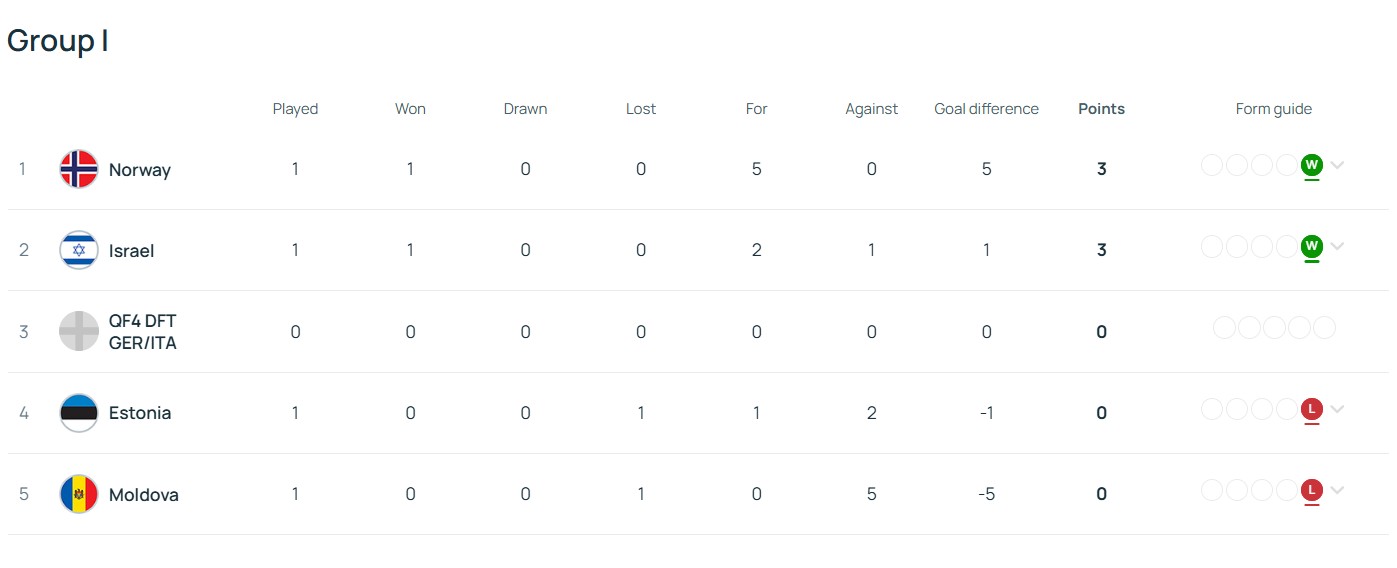Viewport: 1397px width, 568px height.
Task: Click the Goal difference column header
Action: (986, 109)
